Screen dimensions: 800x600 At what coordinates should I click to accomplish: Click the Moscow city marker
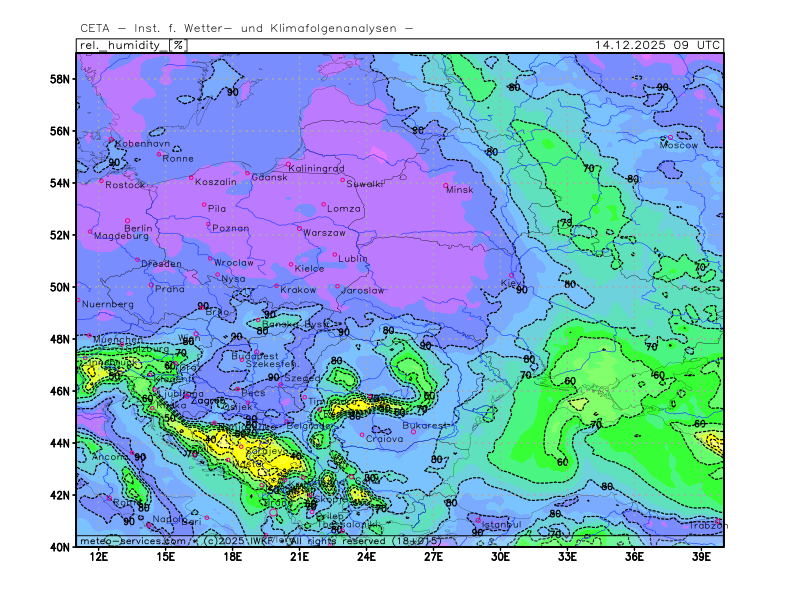[x=663, y=138]
